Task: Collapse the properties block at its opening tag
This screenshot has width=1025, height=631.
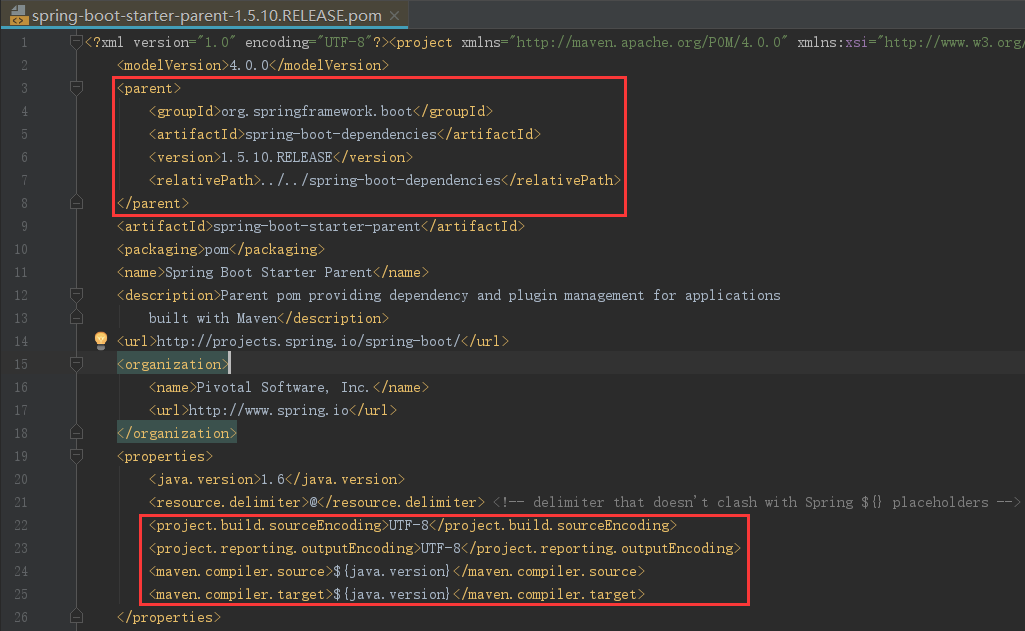Action: (76, 456)
